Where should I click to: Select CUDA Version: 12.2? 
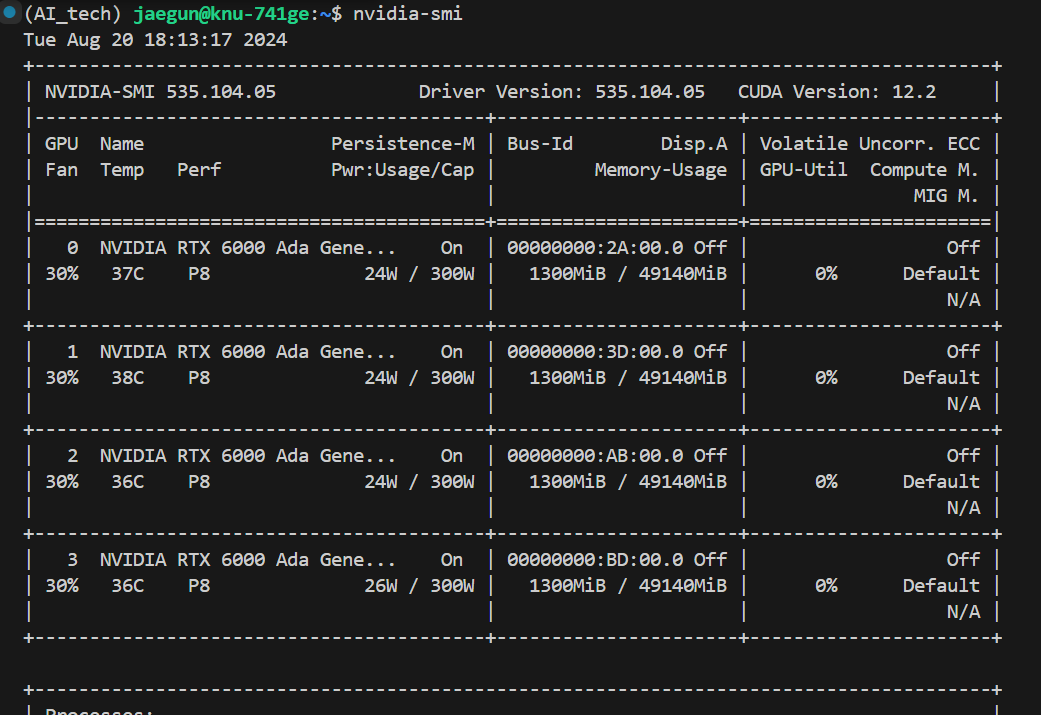837,92
